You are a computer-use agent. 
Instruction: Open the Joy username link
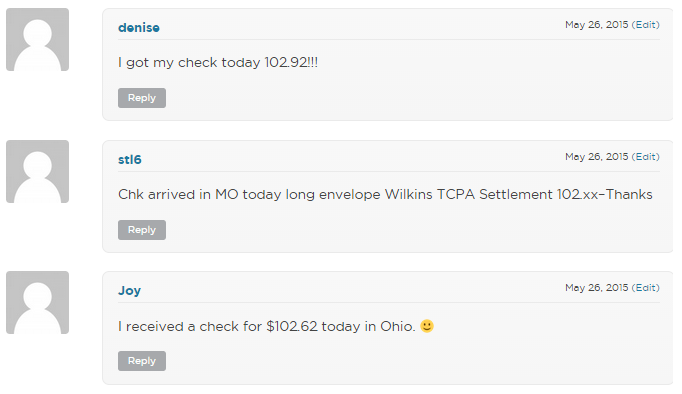(x=130, y=290)
